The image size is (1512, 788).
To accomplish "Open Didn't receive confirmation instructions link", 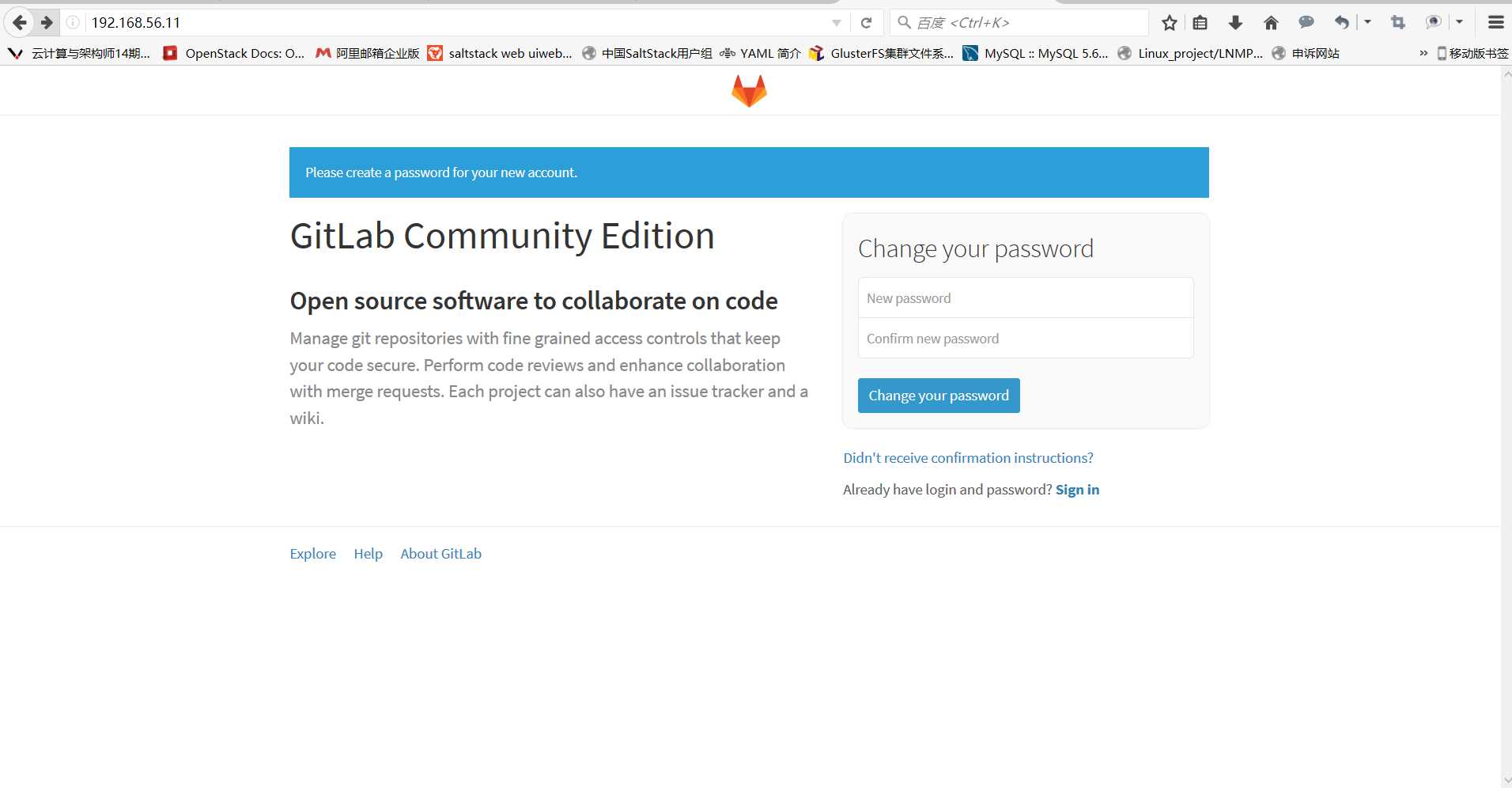I will coord(968,458).
